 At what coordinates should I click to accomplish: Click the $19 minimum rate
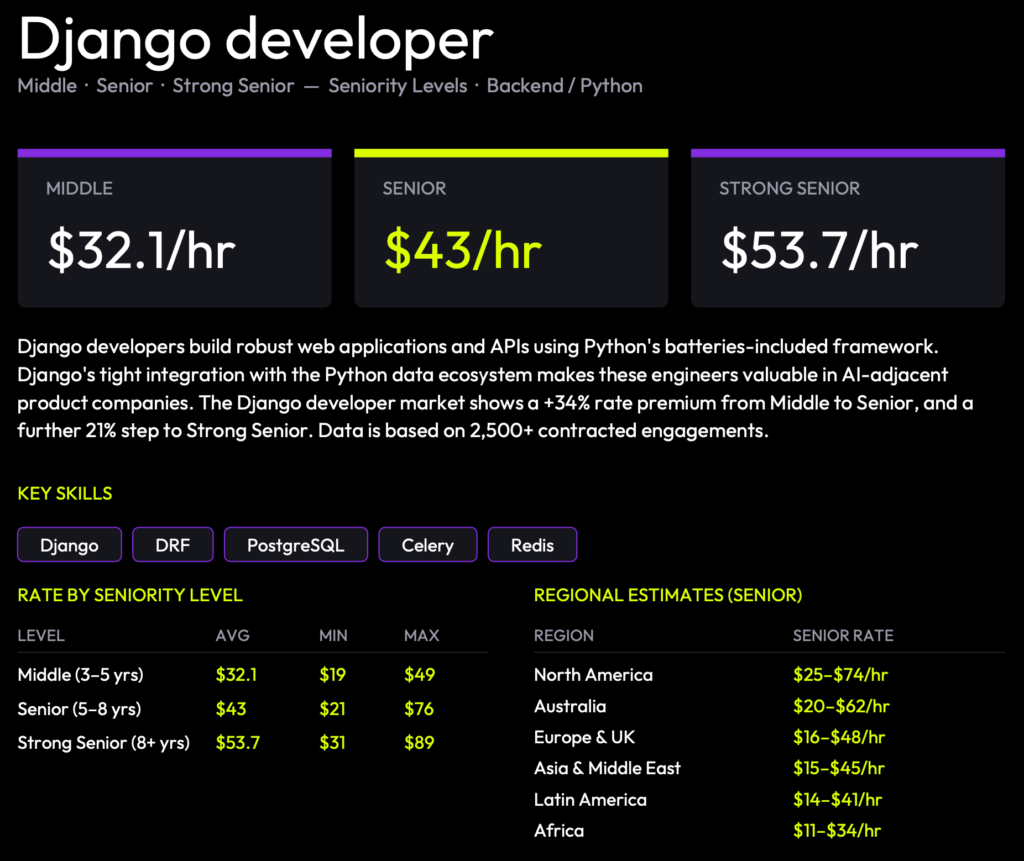[332, 675]
